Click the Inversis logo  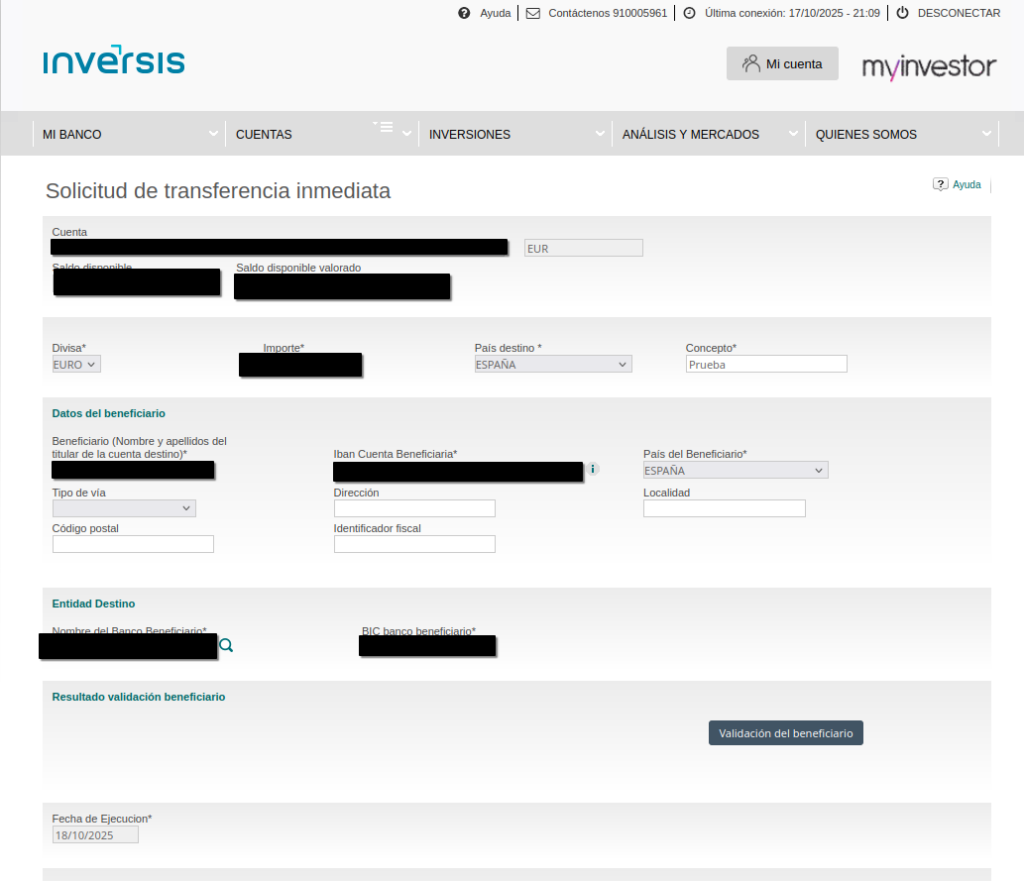[114, 61]
